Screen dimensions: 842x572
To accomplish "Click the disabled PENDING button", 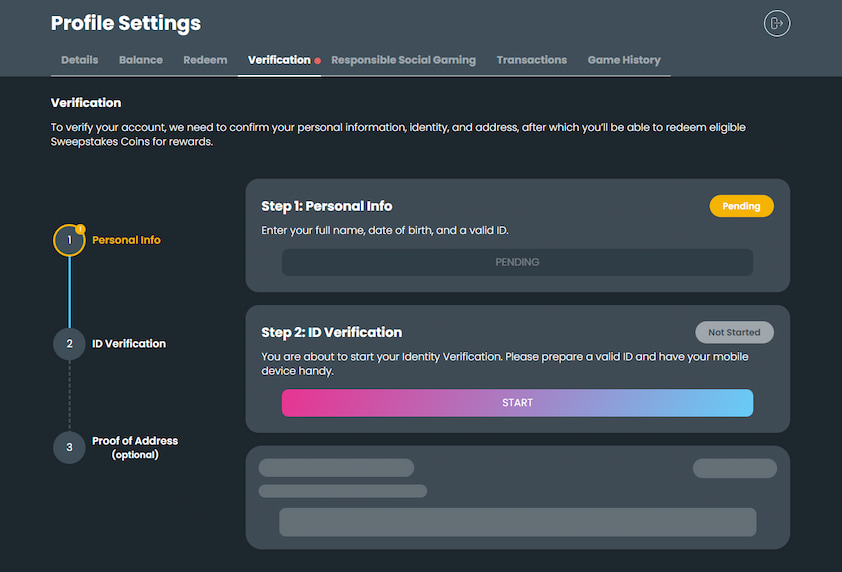I will 517,262.
